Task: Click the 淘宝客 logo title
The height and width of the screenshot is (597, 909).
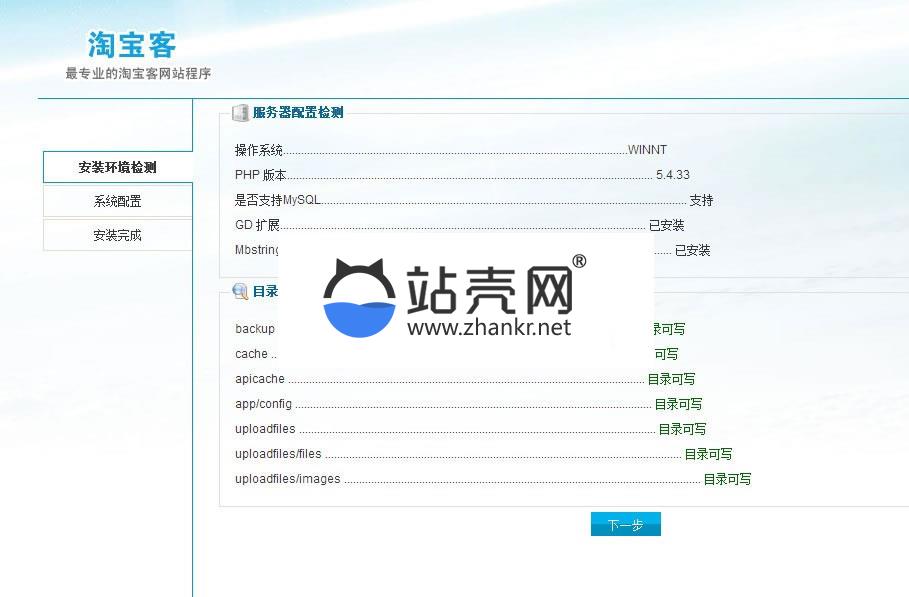Action: click(x=132, y=45)
